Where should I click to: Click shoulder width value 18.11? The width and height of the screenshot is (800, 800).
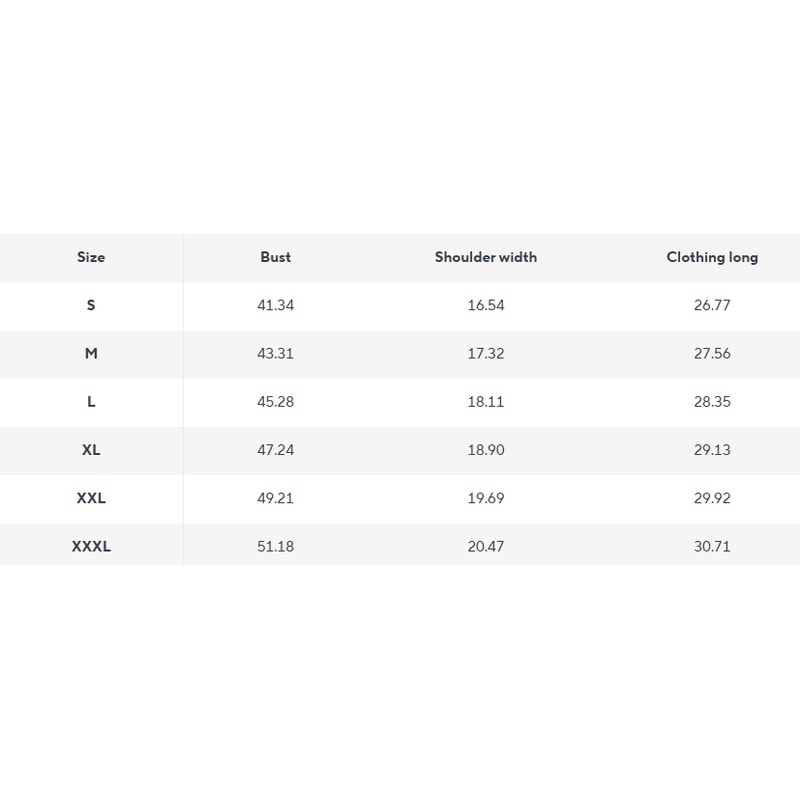tap(486, 402)
